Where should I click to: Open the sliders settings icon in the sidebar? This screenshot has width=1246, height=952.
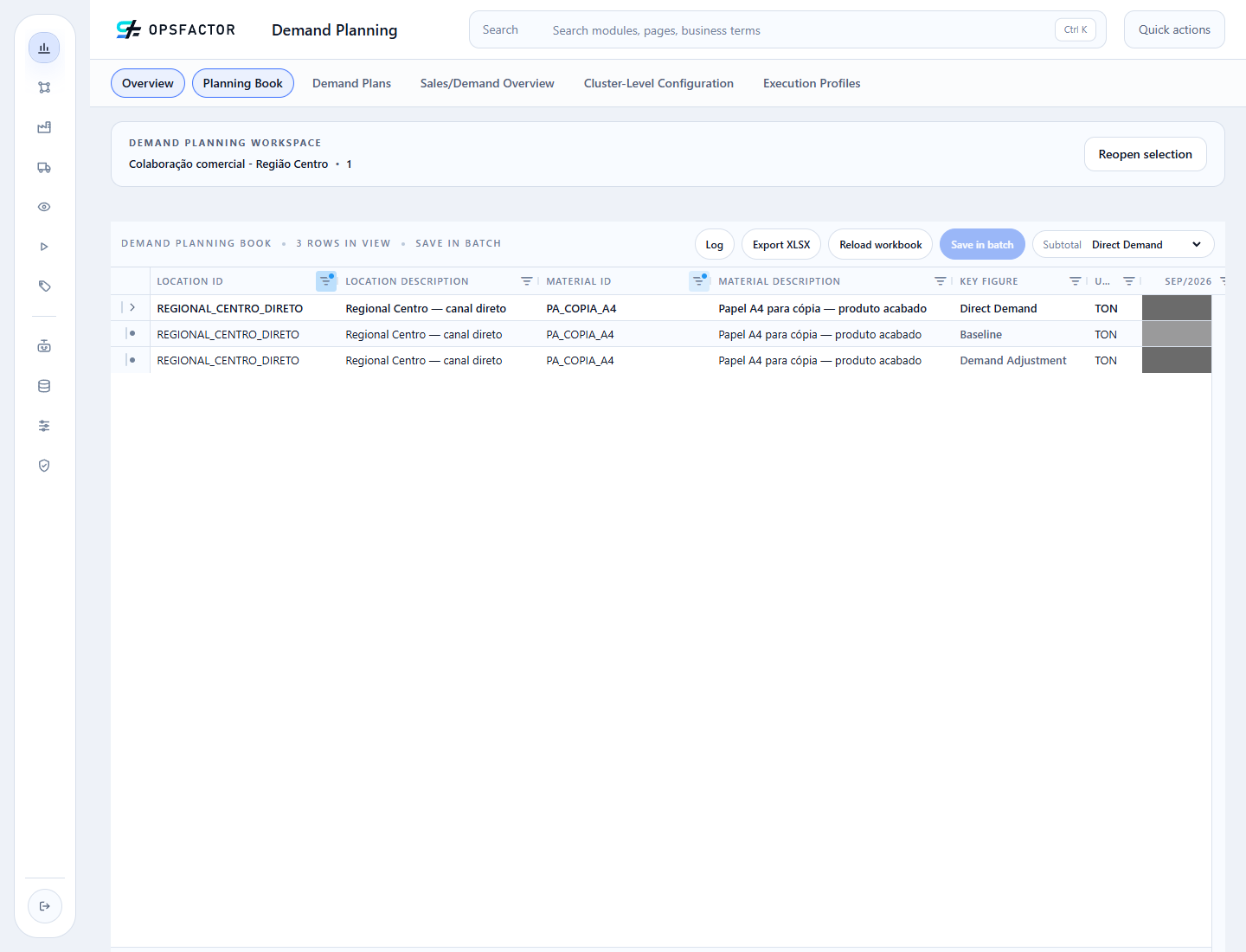coord(44,426)
